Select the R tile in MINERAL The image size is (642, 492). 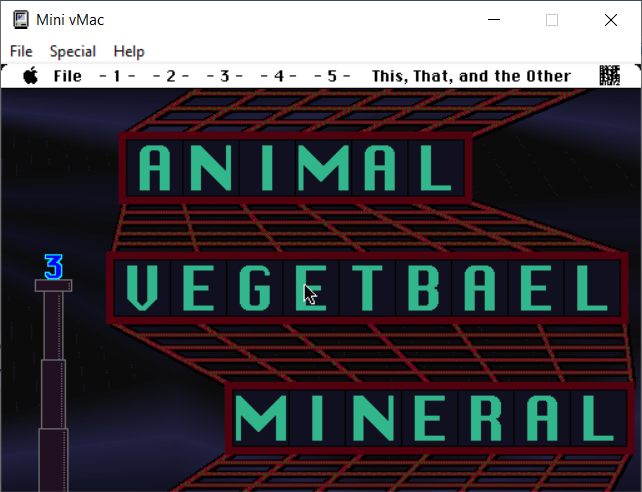[x=486, y=418]
